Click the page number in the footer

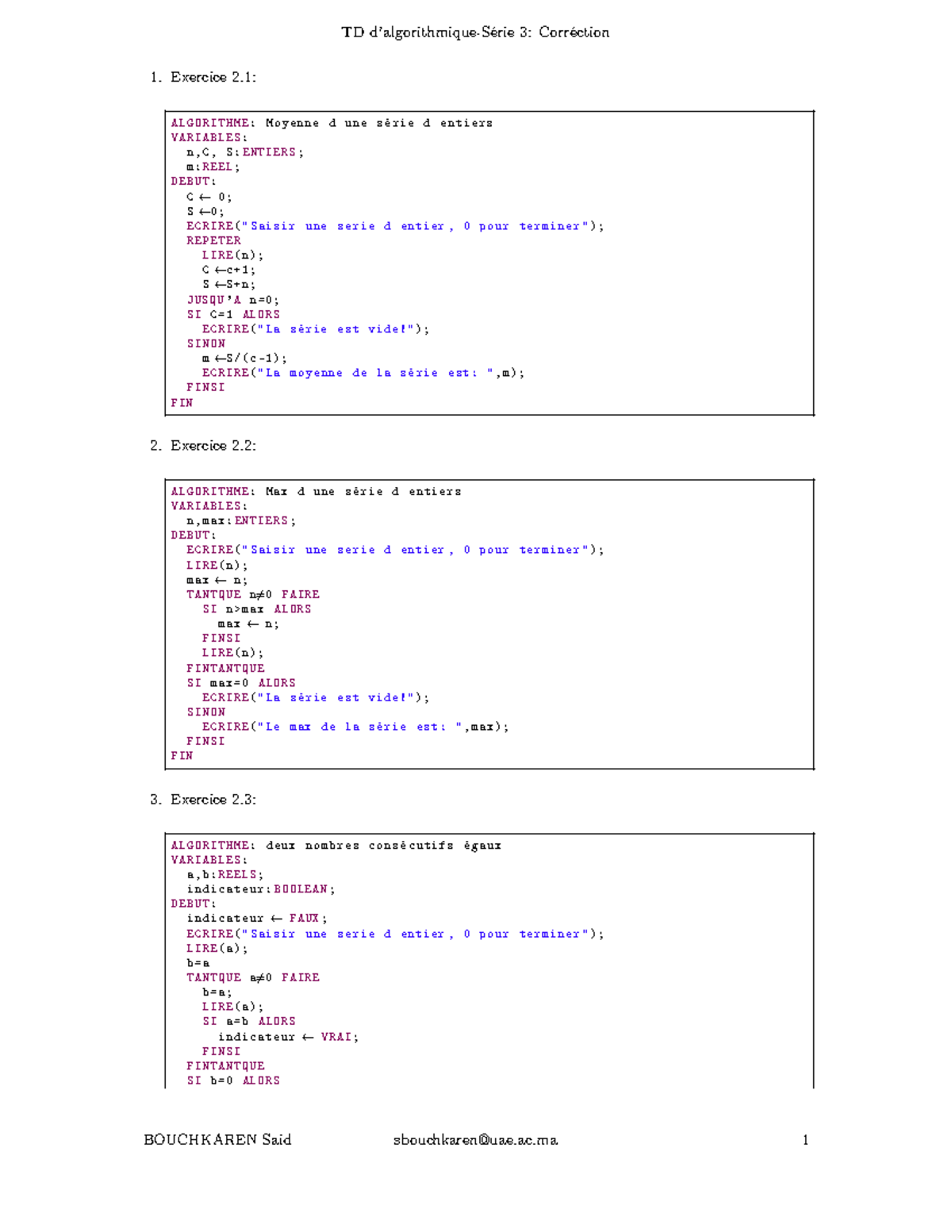(805, 1140)
